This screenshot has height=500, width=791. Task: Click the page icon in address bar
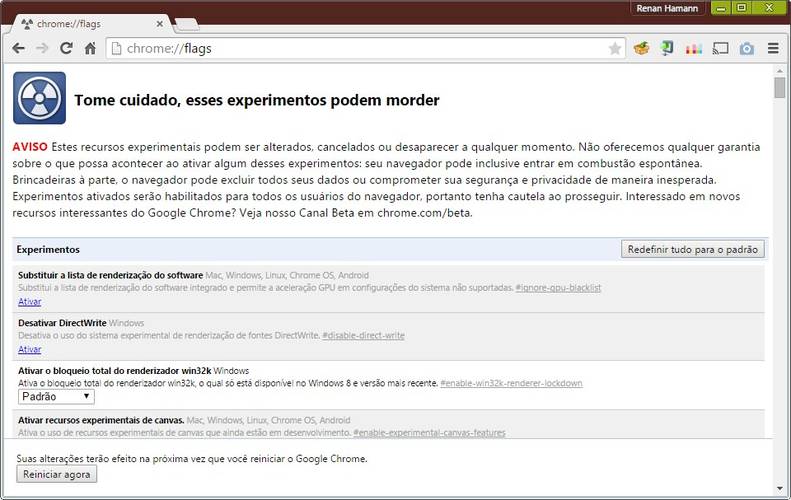point(117,48)
